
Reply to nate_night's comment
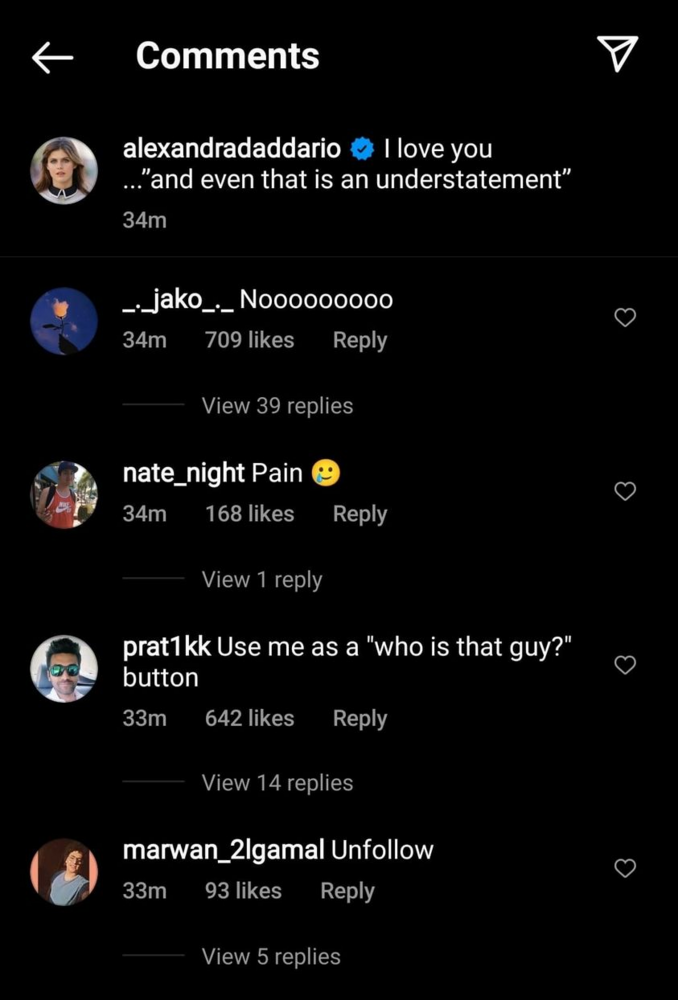click(360, 514)
